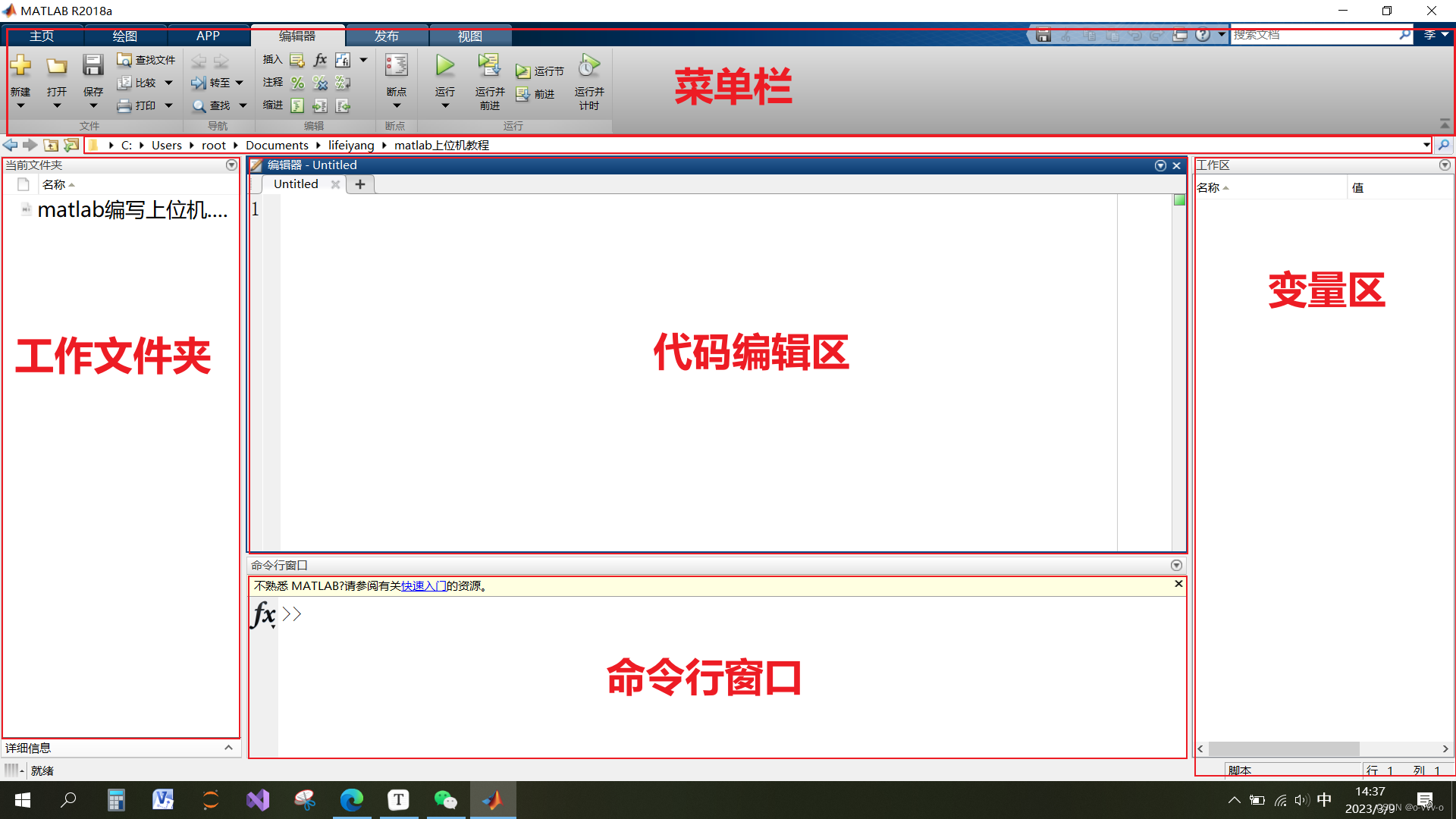Screen dimensions: 1456x819
Task: Create new script with the + tab button
Action: pos(359,184)
